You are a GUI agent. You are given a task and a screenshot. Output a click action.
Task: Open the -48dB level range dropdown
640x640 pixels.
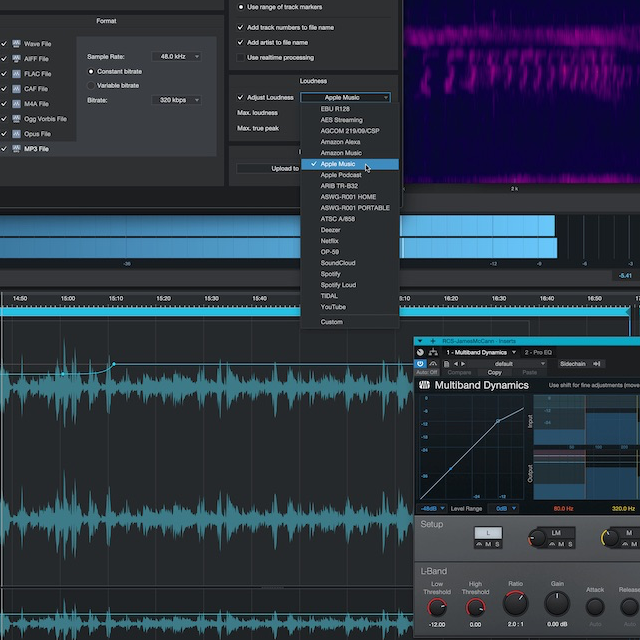point(432,509)
